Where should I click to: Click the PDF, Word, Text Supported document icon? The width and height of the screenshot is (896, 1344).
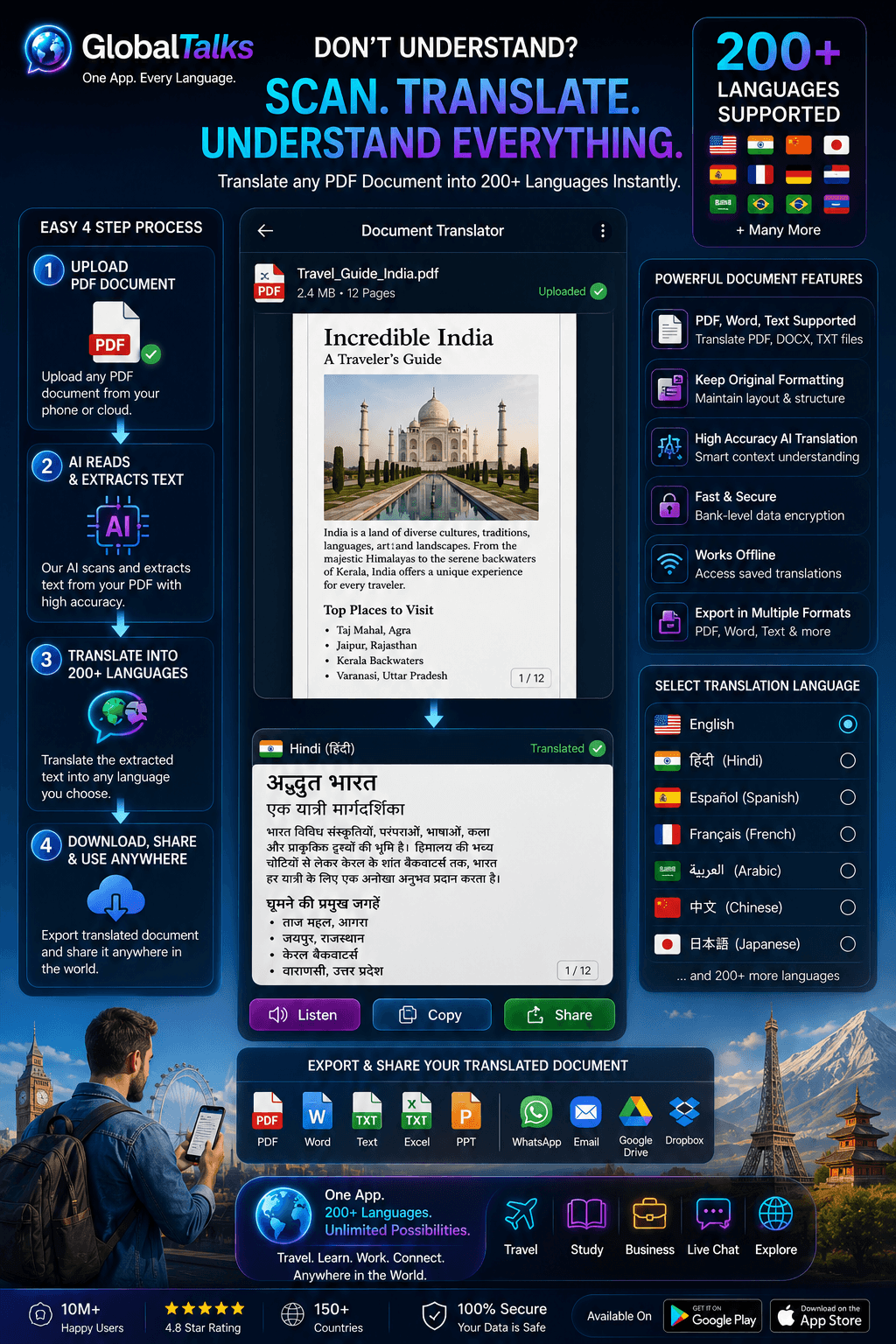pos(670,330)
